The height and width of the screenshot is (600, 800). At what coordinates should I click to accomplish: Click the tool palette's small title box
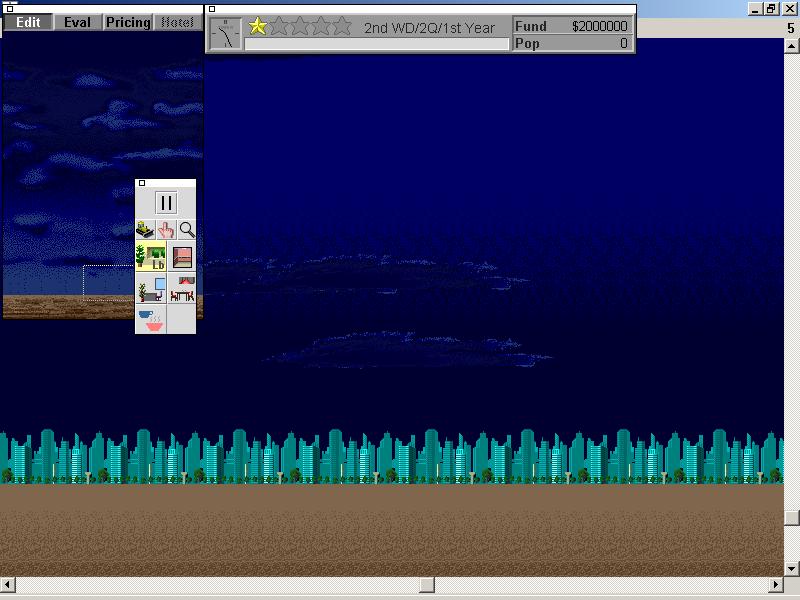tap(142, 183)
